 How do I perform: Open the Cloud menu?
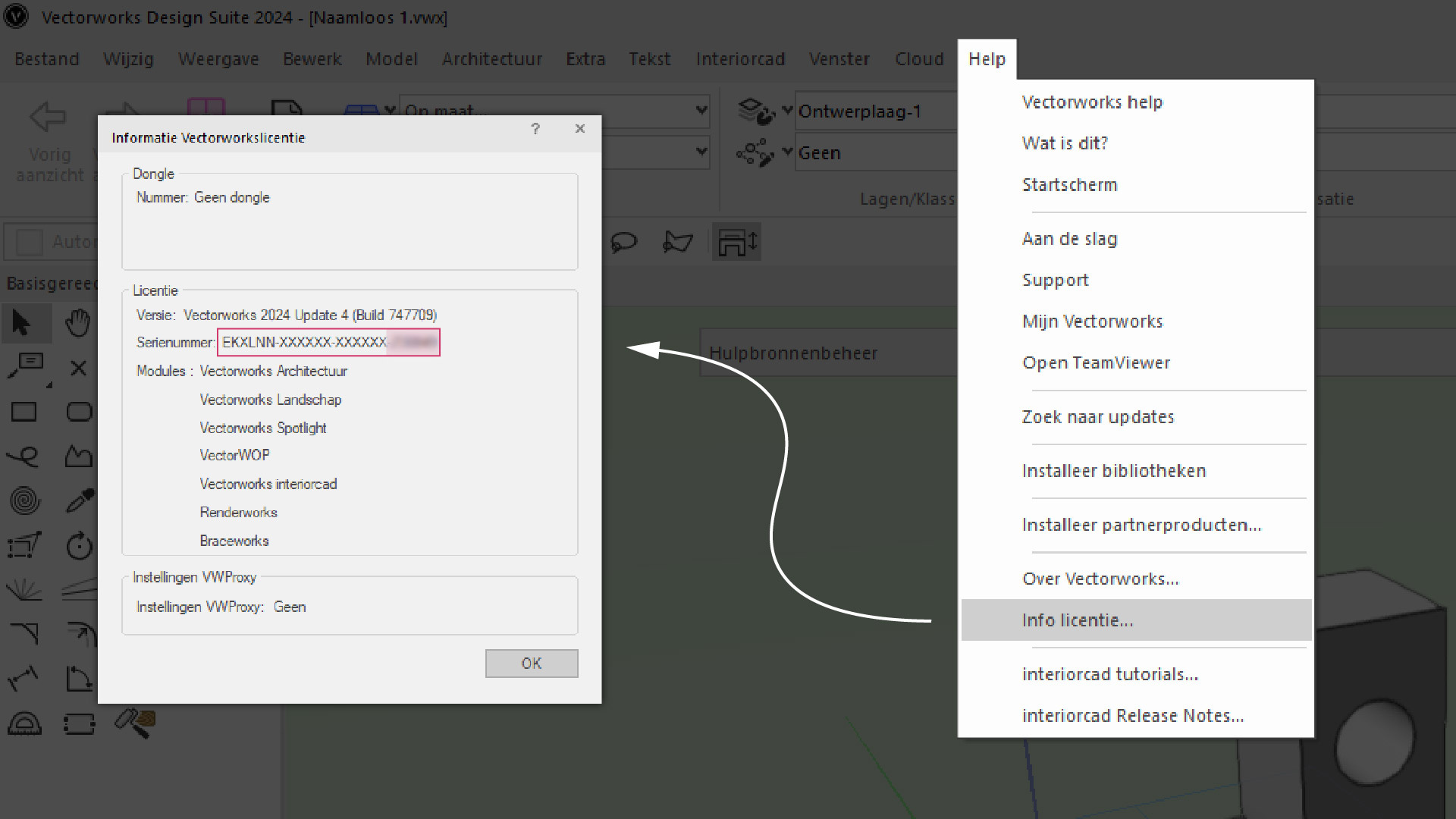(919, 59)
